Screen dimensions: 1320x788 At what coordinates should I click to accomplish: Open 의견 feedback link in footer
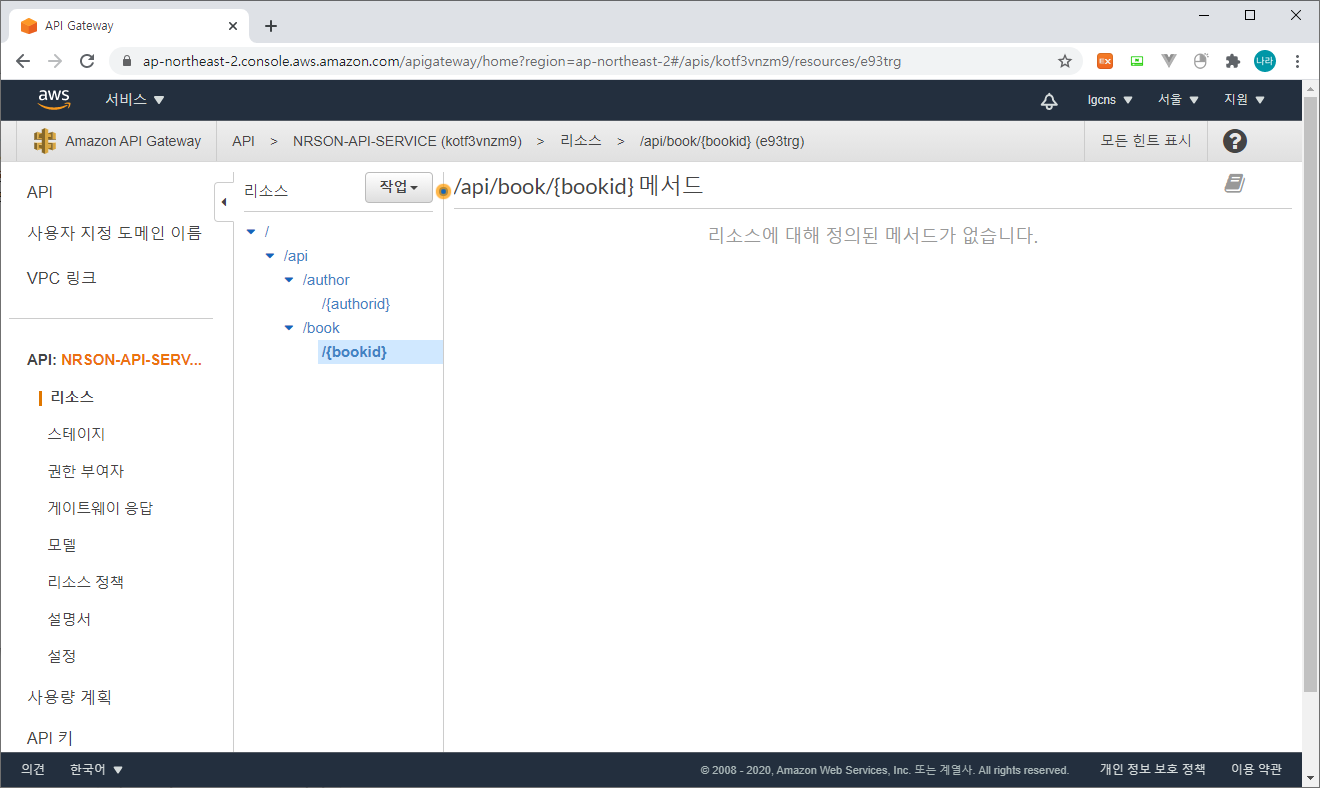[33, 770]
